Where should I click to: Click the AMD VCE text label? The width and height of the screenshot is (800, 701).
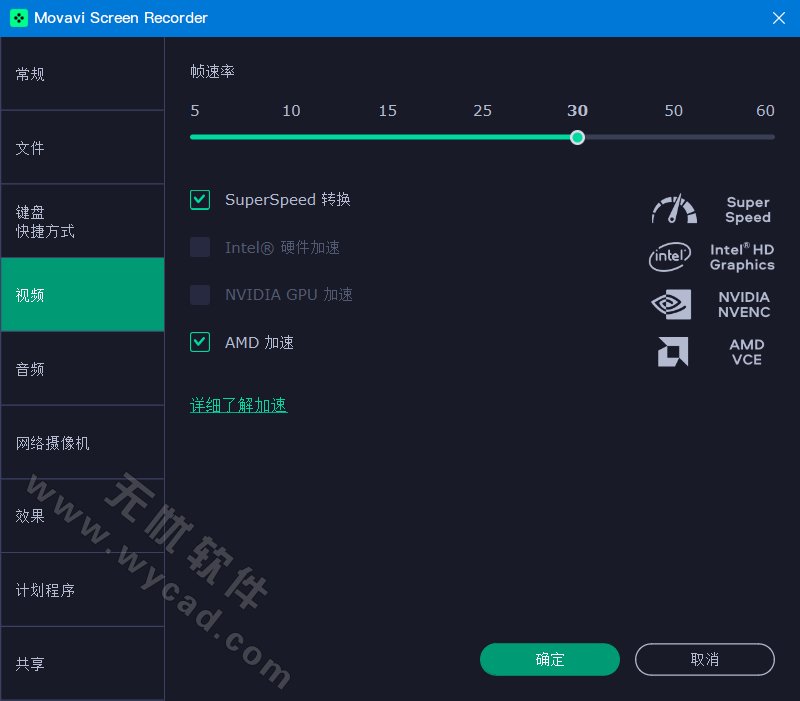pos(746,352)
